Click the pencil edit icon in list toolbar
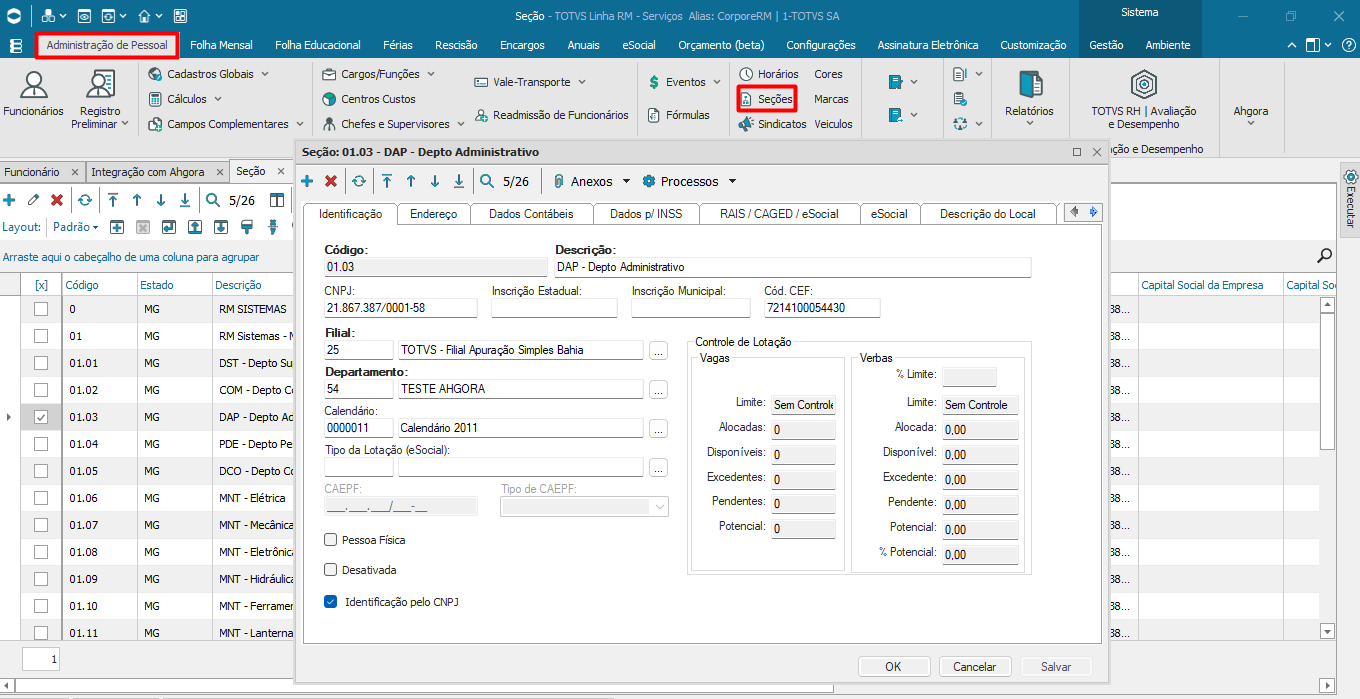This screenshot has width=1360, height=699. click(x=33, y=200)
